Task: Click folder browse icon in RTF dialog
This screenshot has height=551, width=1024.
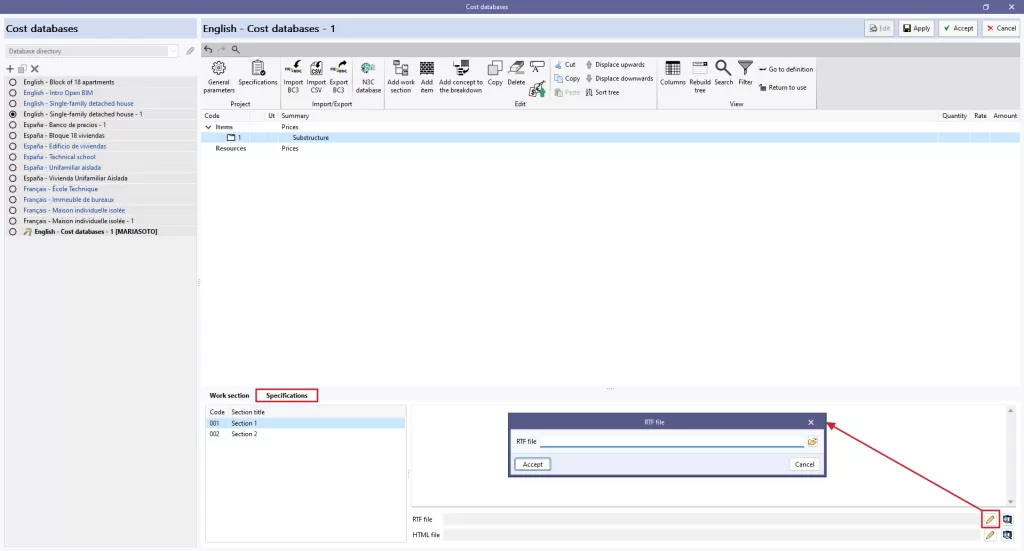Action: pyautogui.click(x=812, y=442)
